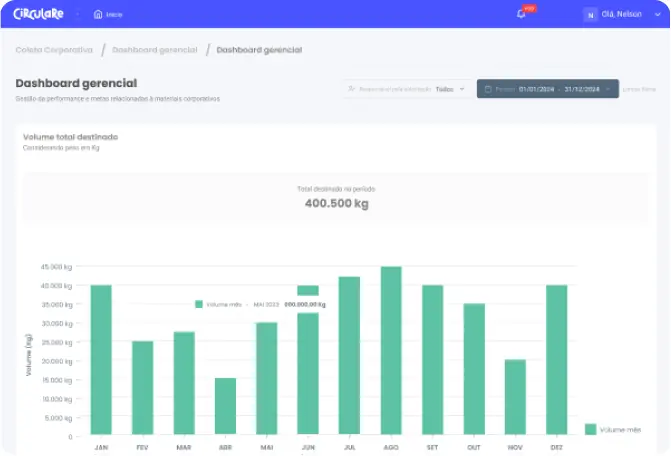Click the 20.000 kg axis label

(x=56, y=361)
